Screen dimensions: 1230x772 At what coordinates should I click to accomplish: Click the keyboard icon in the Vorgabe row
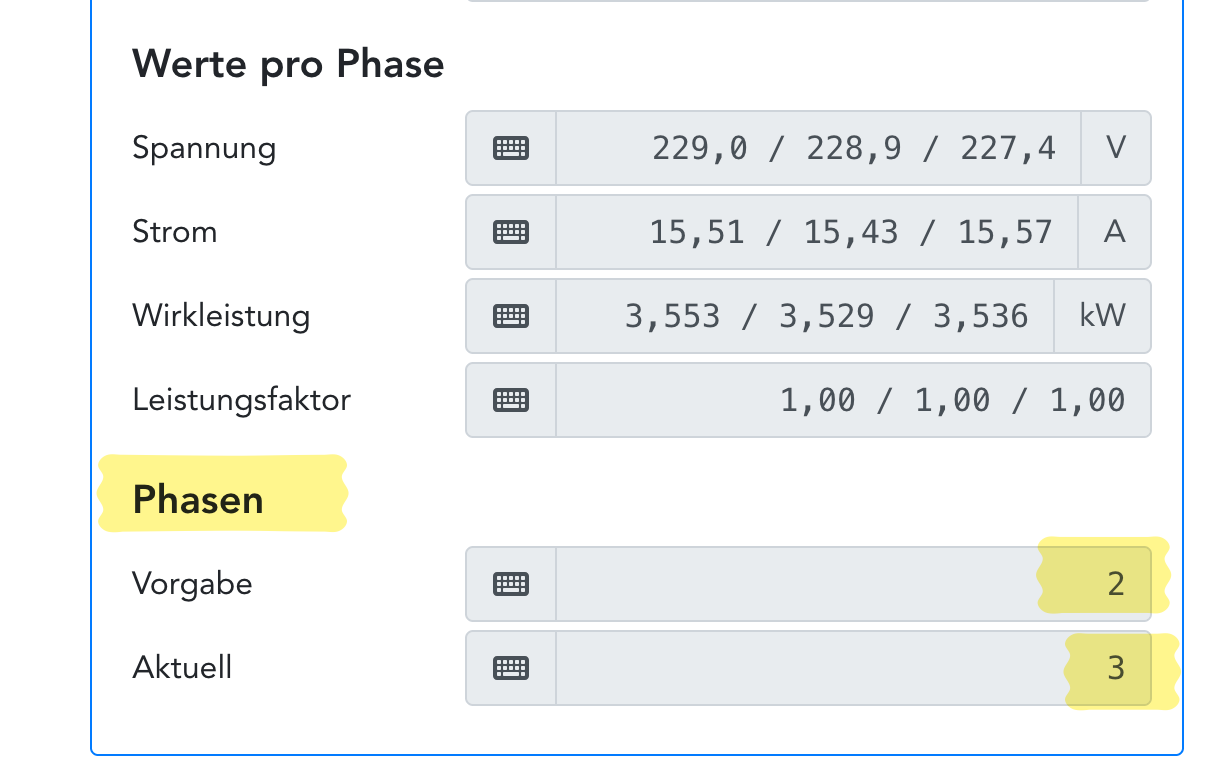511,584
